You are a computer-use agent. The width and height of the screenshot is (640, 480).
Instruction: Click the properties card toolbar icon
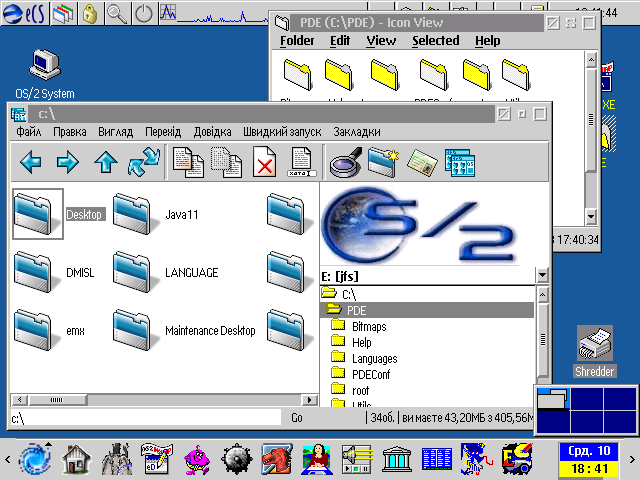click(x=422, y=163)
